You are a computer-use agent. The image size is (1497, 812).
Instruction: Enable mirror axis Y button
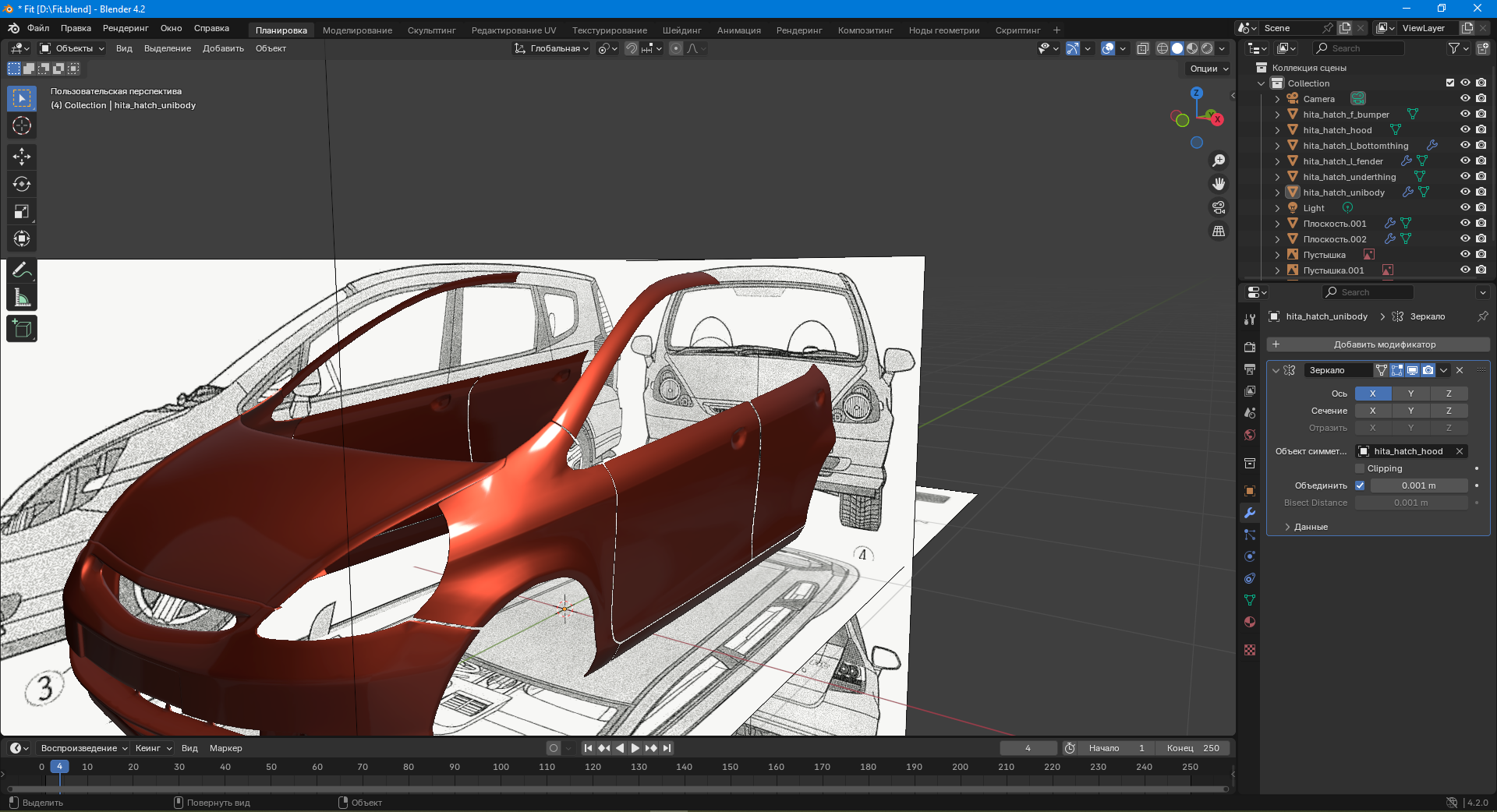1410,394
